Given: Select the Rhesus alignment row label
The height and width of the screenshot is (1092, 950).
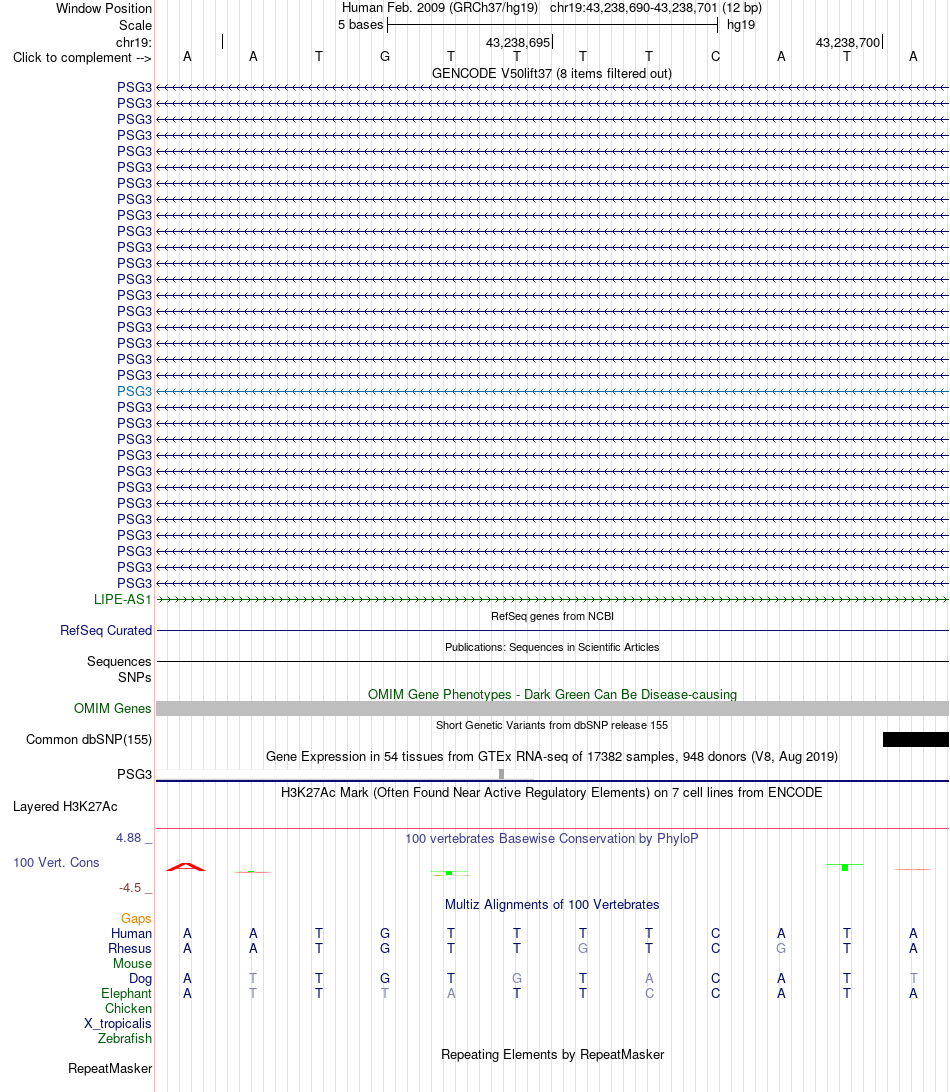Looking at the screenshot, I should (x=130, y=949).
